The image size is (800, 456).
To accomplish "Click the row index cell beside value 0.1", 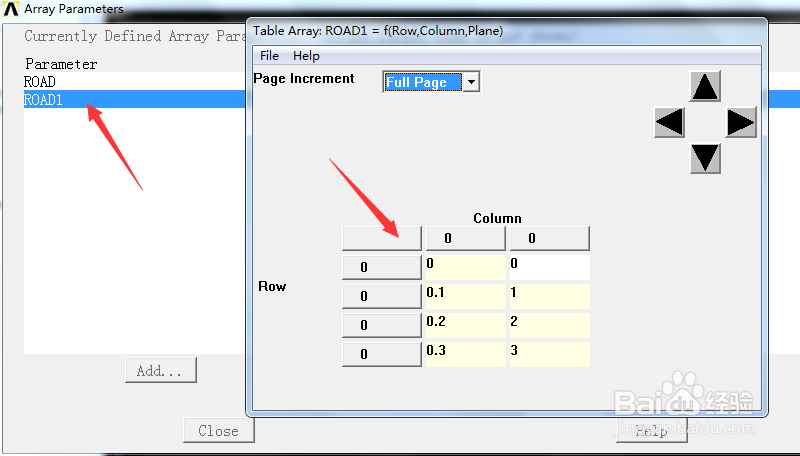I will (x=382, y=296).
